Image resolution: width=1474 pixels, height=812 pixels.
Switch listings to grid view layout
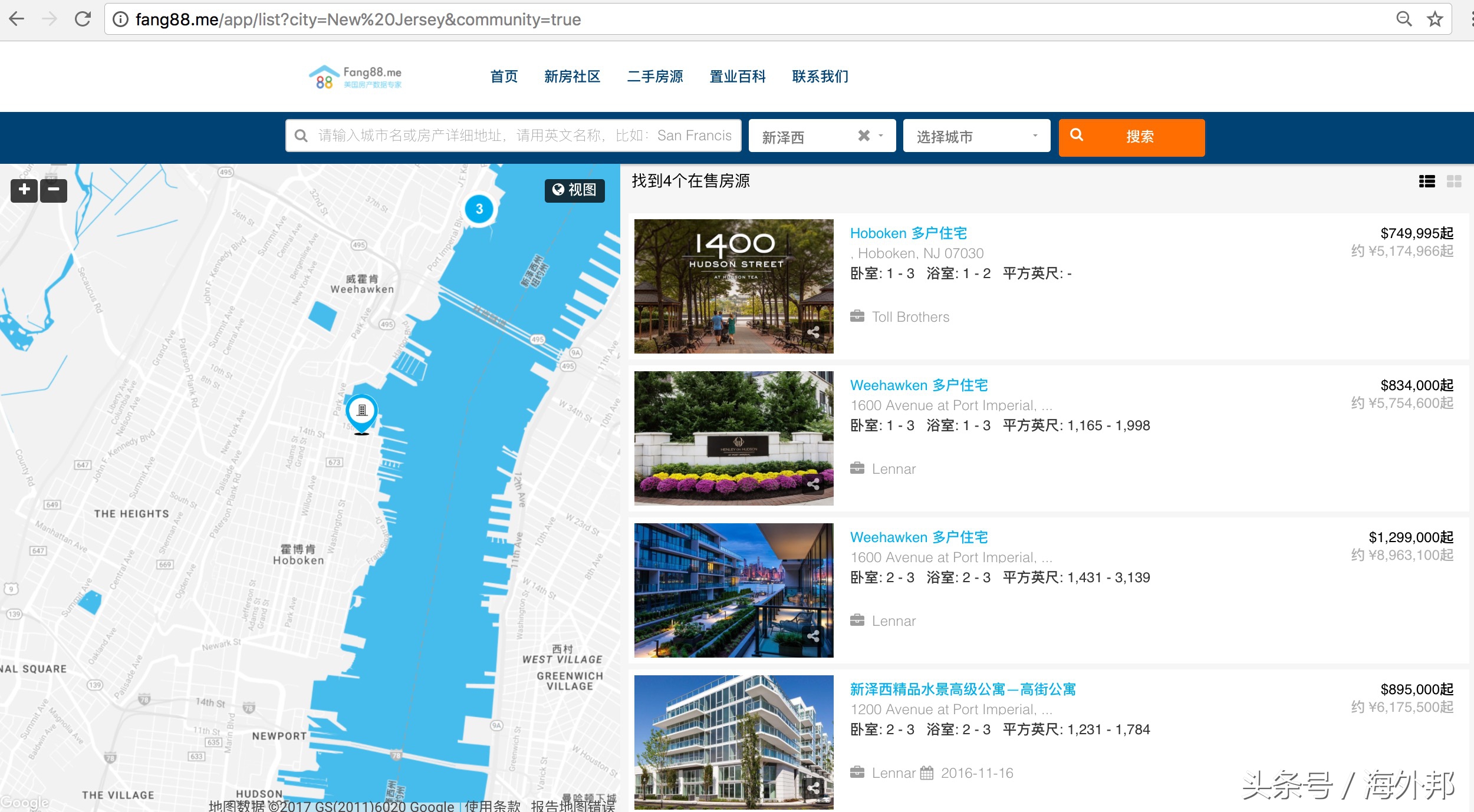1456,182
